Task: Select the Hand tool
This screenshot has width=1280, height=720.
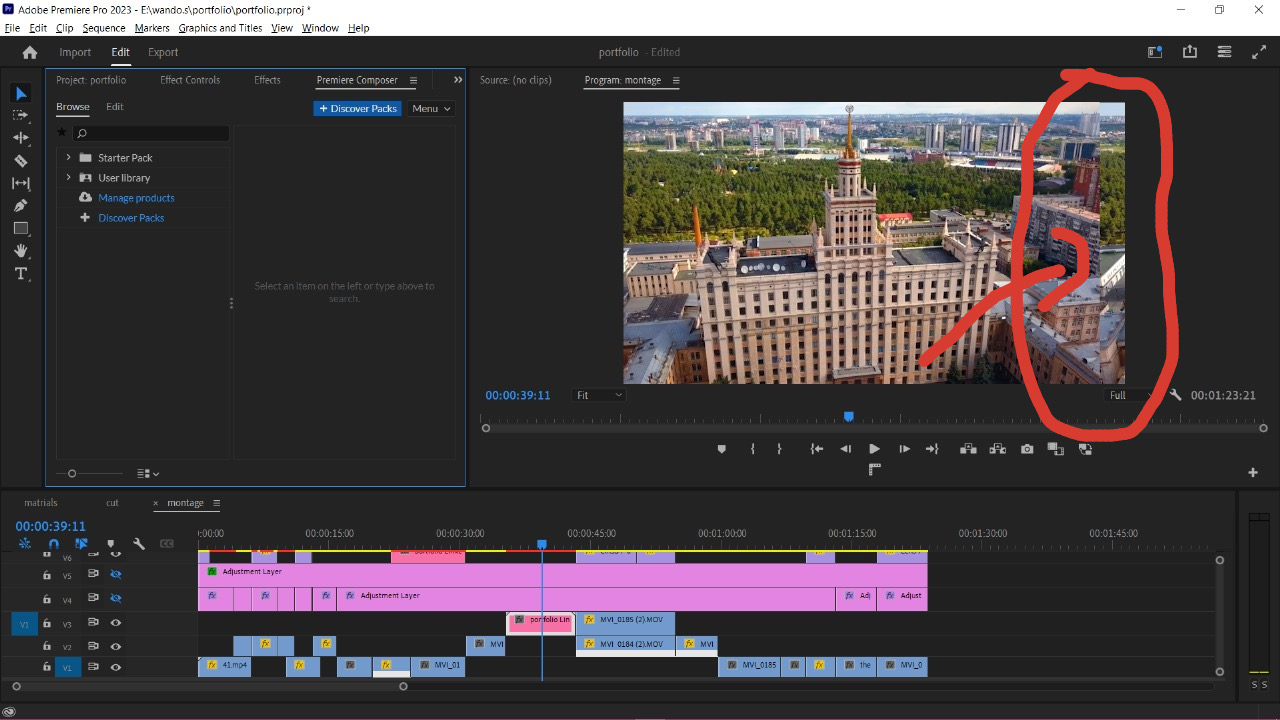Action: (x=21, y=251)
